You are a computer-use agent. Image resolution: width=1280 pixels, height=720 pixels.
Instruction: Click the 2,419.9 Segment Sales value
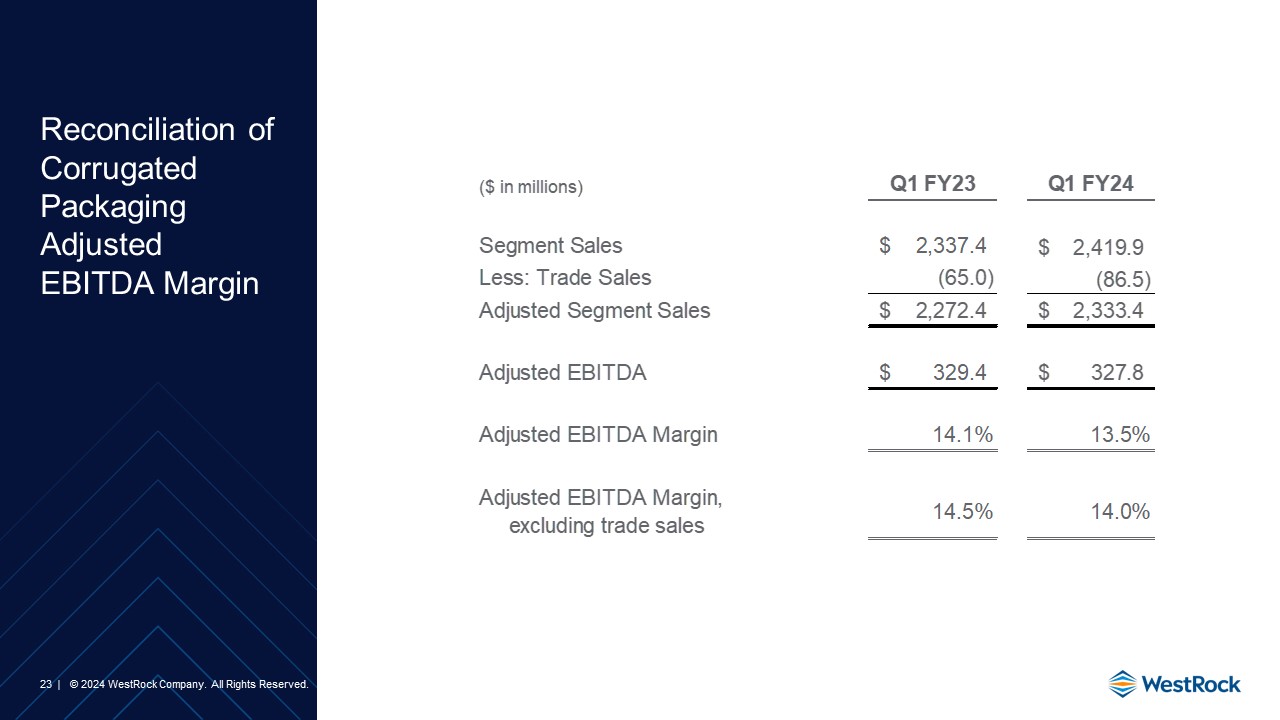click(1108, 248)
